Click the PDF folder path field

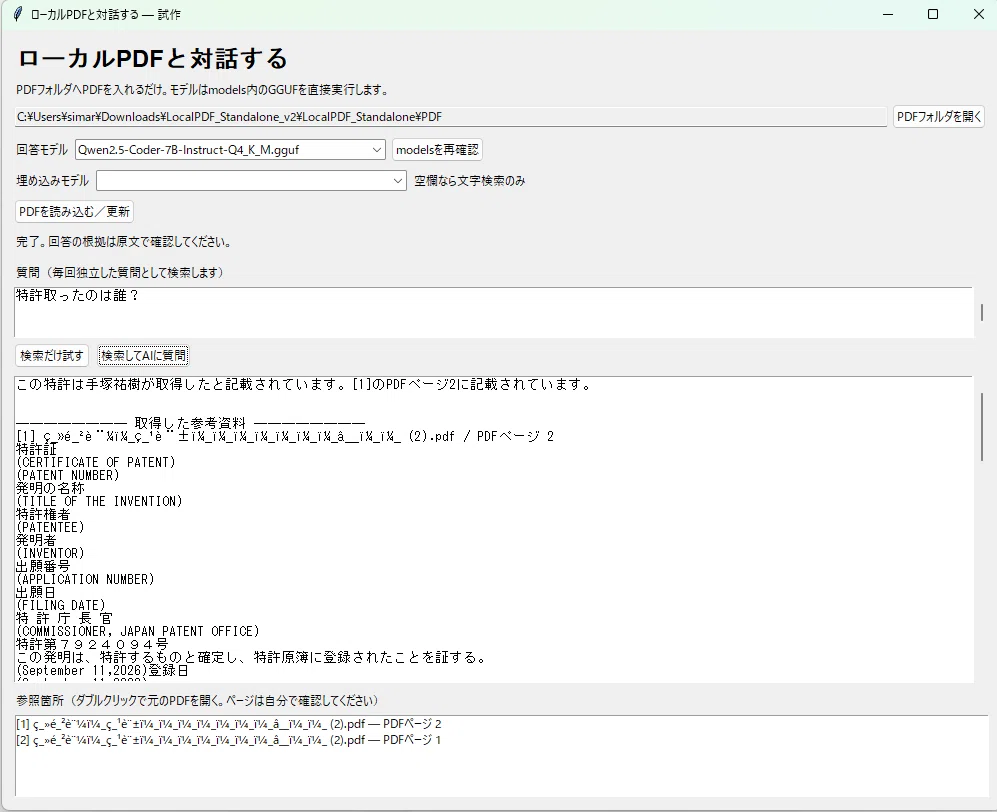coord(451,117)
